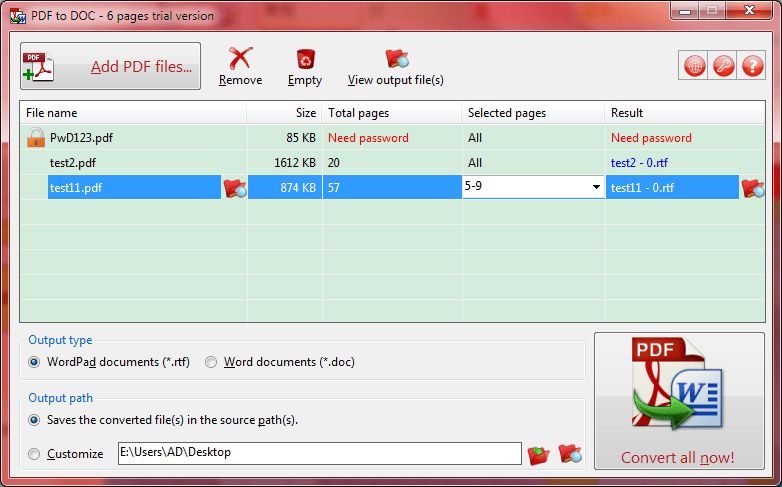This screenshot has height=487, width=782.
Task: Expand the Selected pages dropdown for test11.pdf
Action: [596, 187]
